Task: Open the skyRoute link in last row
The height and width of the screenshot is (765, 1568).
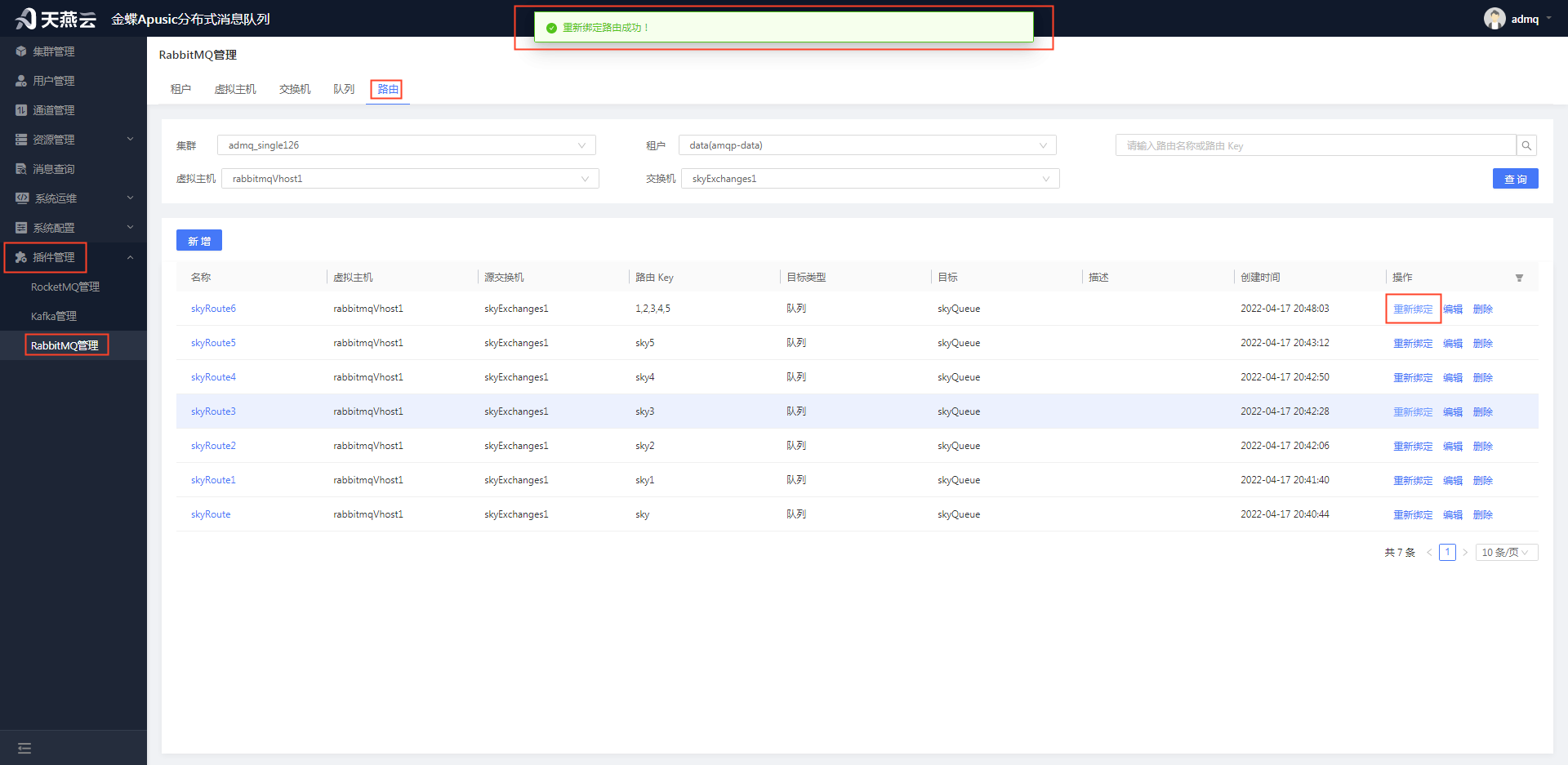Action: tap(211, 514)
